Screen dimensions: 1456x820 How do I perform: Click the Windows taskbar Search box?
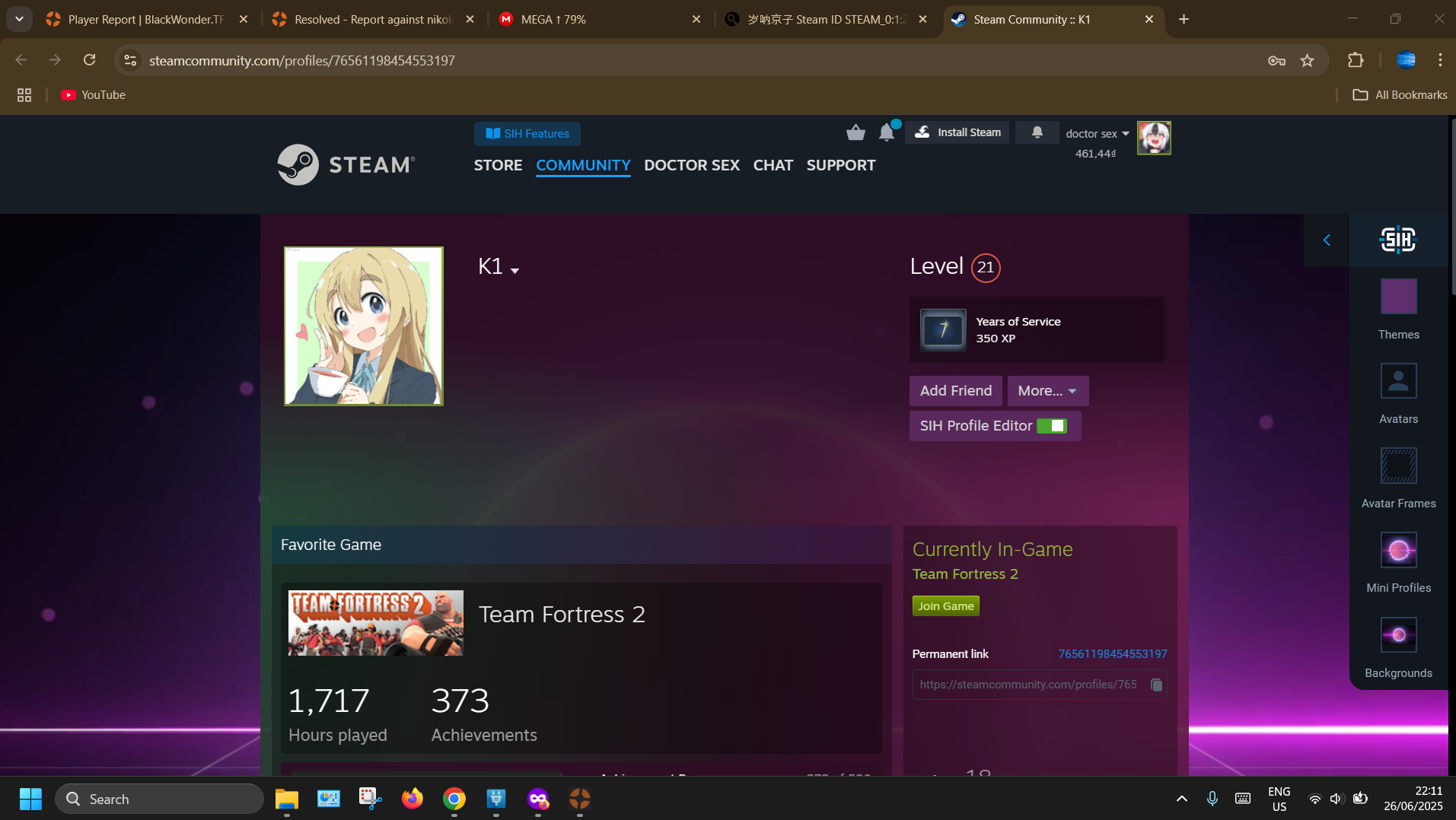tap(160, 799)
